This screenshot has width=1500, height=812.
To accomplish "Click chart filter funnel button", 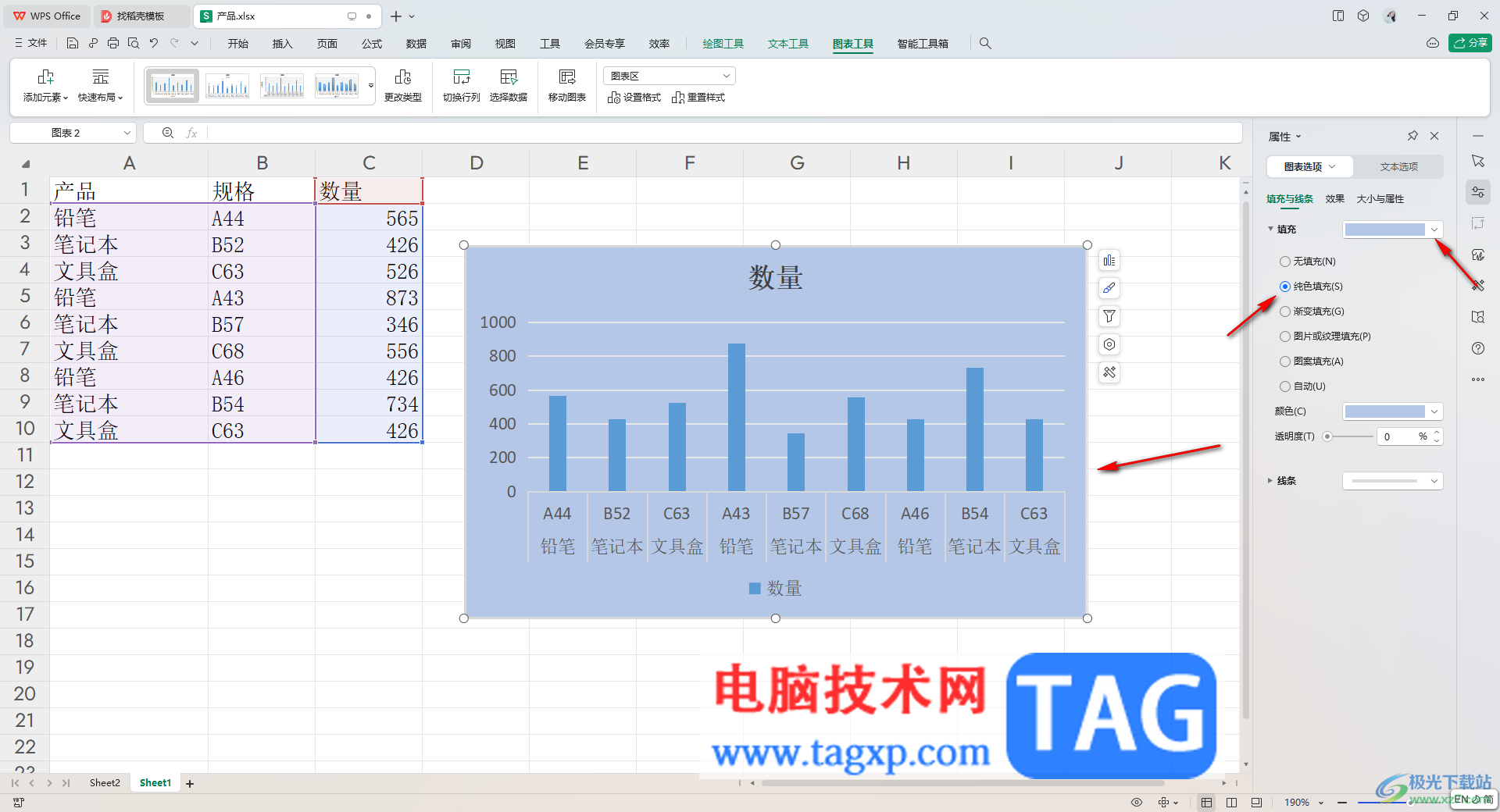I will [x=1109, y=316].
